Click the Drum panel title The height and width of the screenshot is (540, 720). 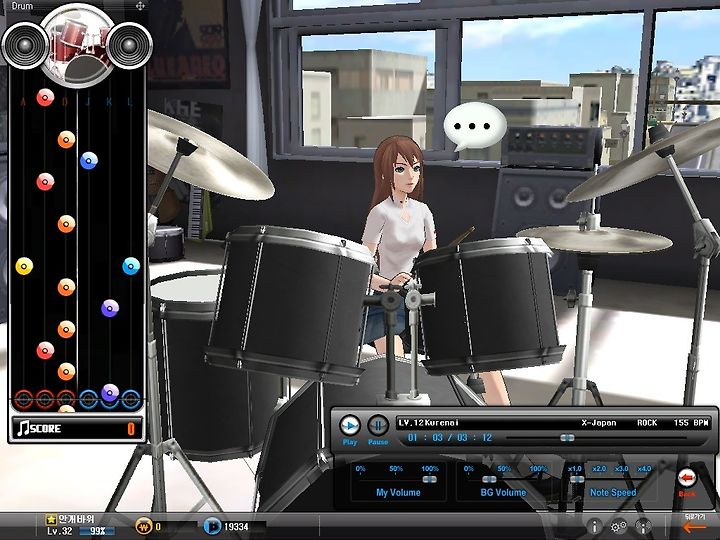[x=22, y=6]
